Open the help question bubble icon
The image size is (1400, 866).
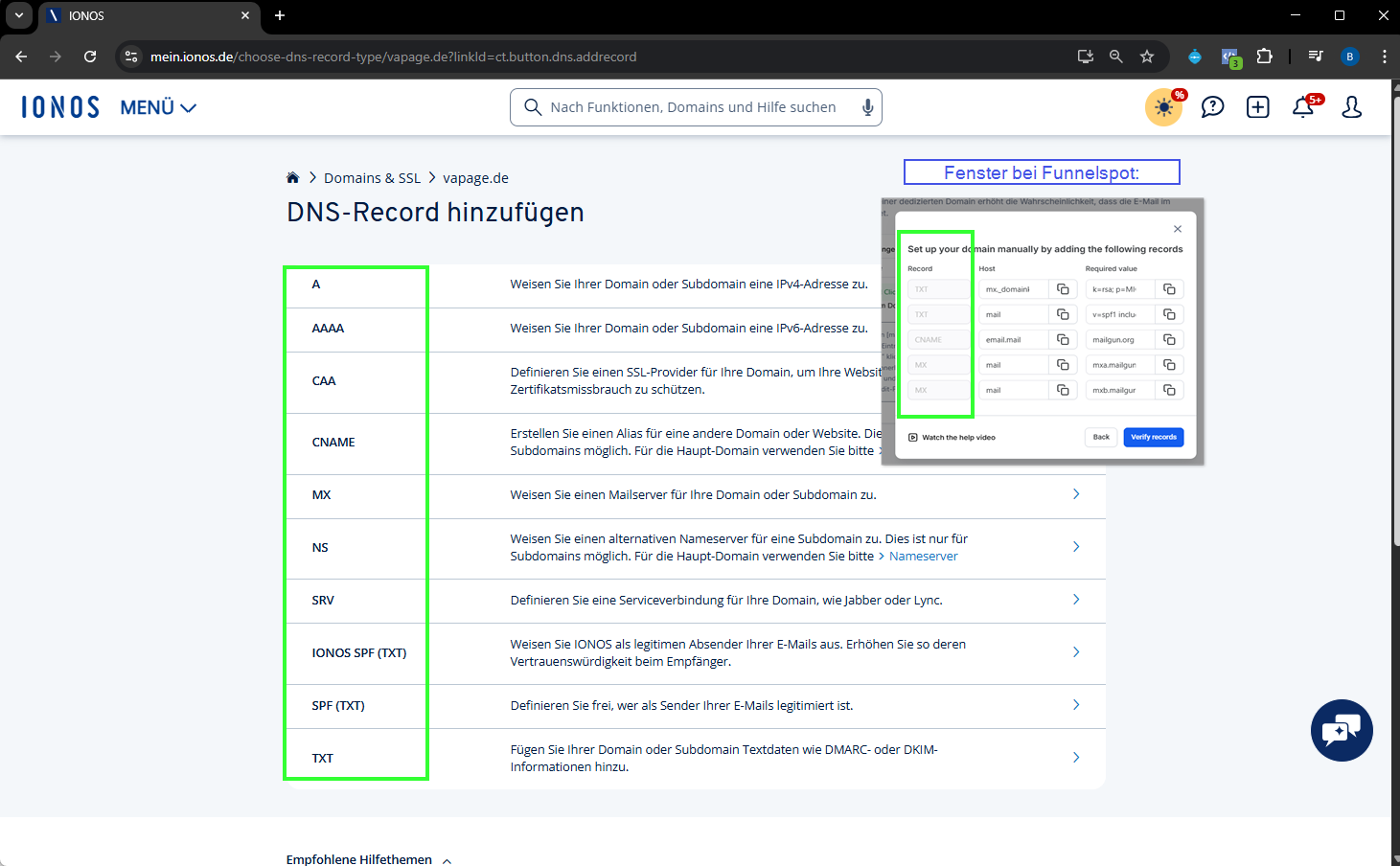[x=1212, y=107]
